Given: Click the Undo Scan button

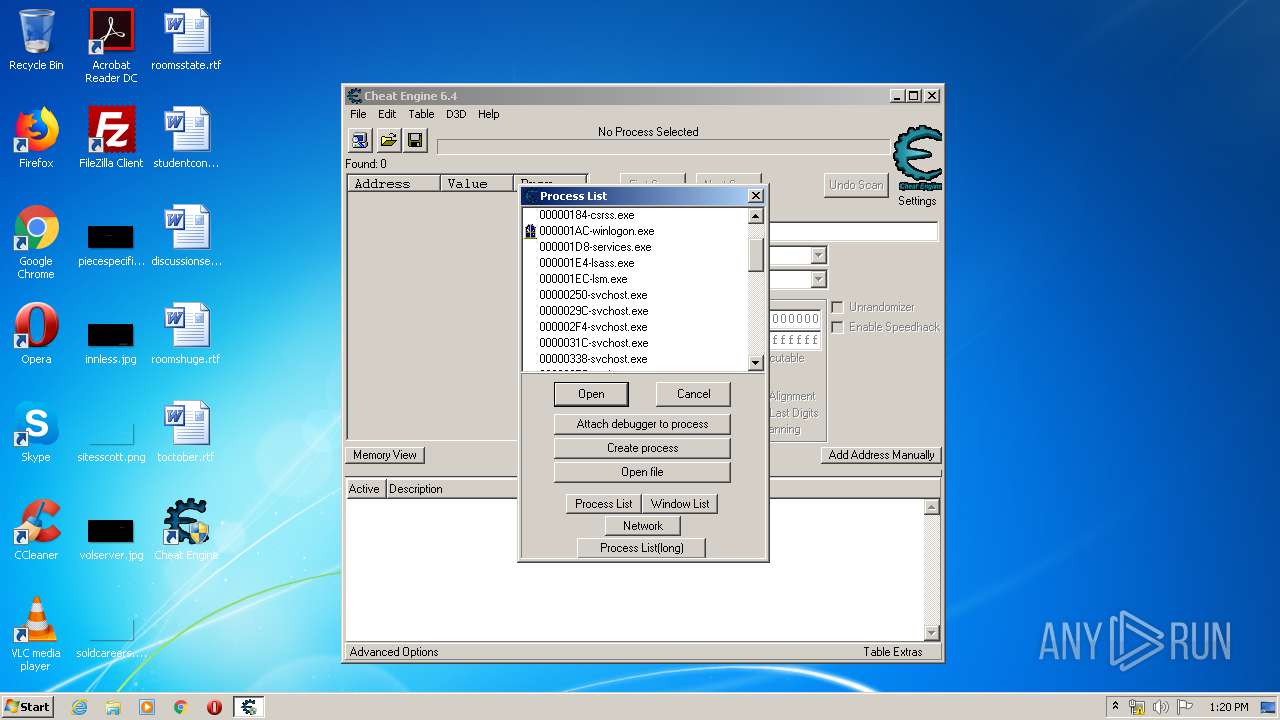Looking at the screenshot, I should click(856, 185).
